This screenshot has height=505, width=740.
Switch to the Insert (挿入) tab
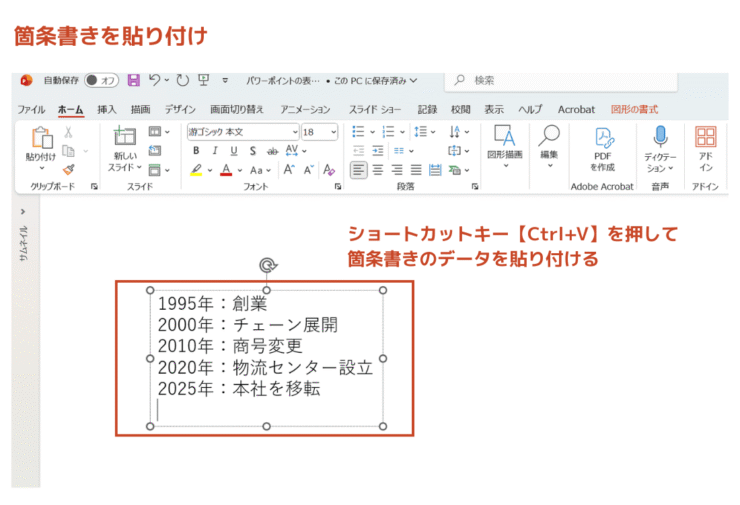tap(107, 109)
